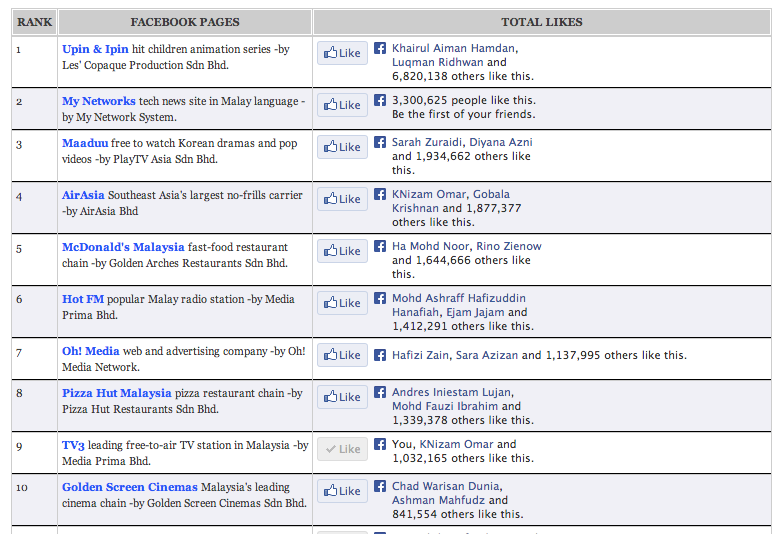Click the text 'Be the first of your friends.'
Viewport: 782px width, 534px height.
463,114
